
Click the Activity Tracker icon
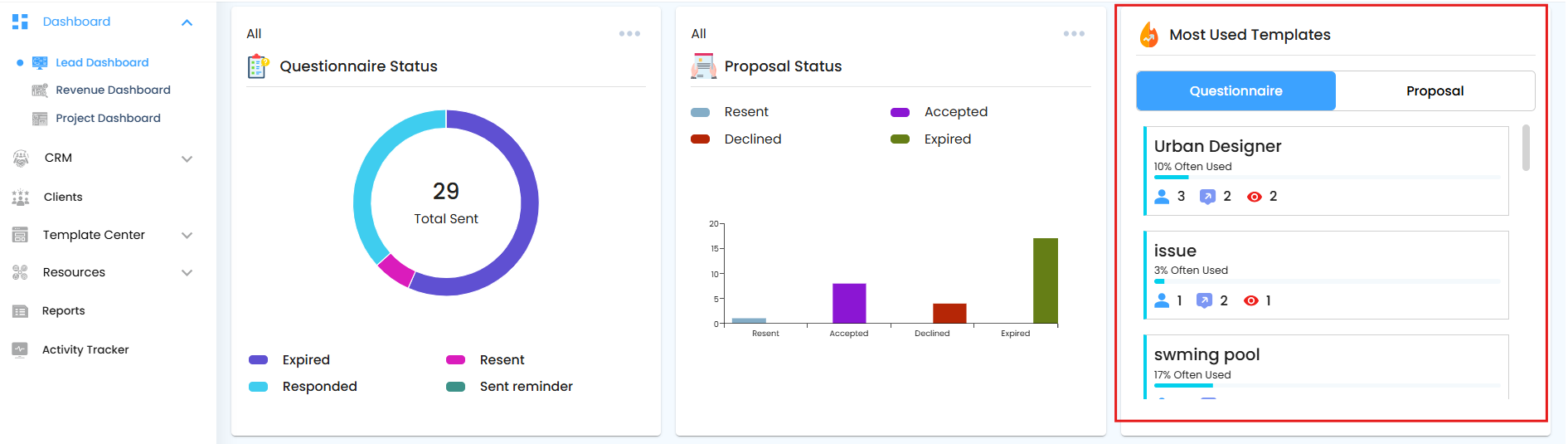pos(21,349)
